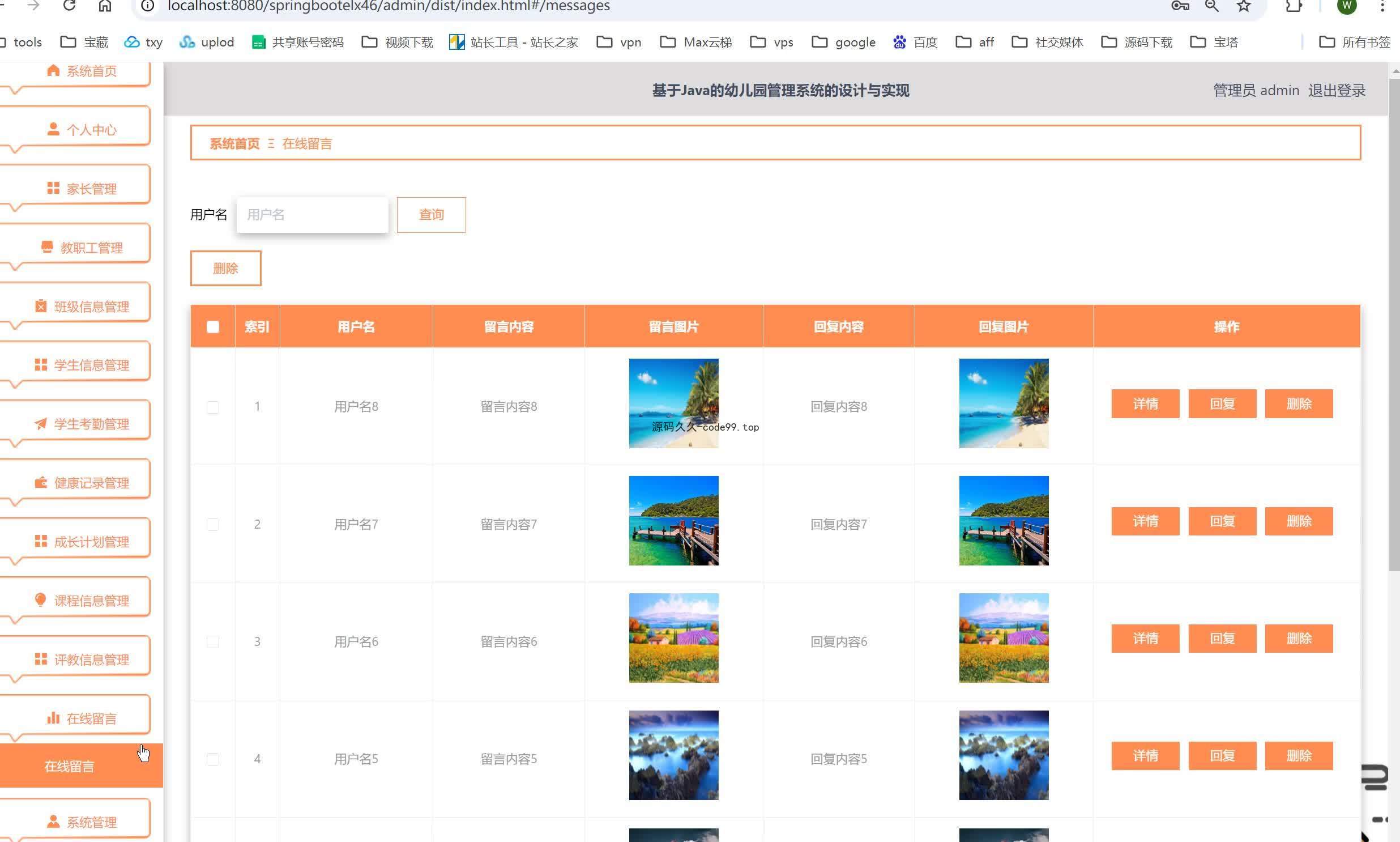The width and height of the screenshot is (1400, 842).
Task: Click 回复 for the 用户名8 row
Action: click(1223, 404)
